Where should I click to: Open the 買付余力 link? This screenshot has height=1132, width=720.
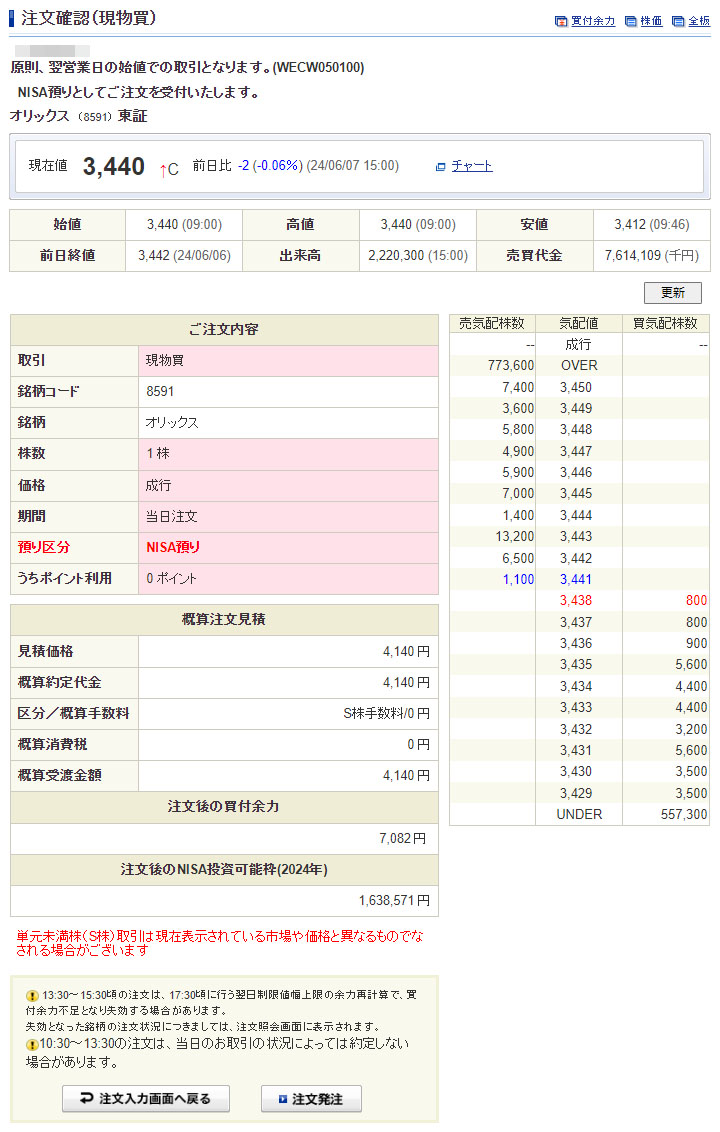(593, 21)
